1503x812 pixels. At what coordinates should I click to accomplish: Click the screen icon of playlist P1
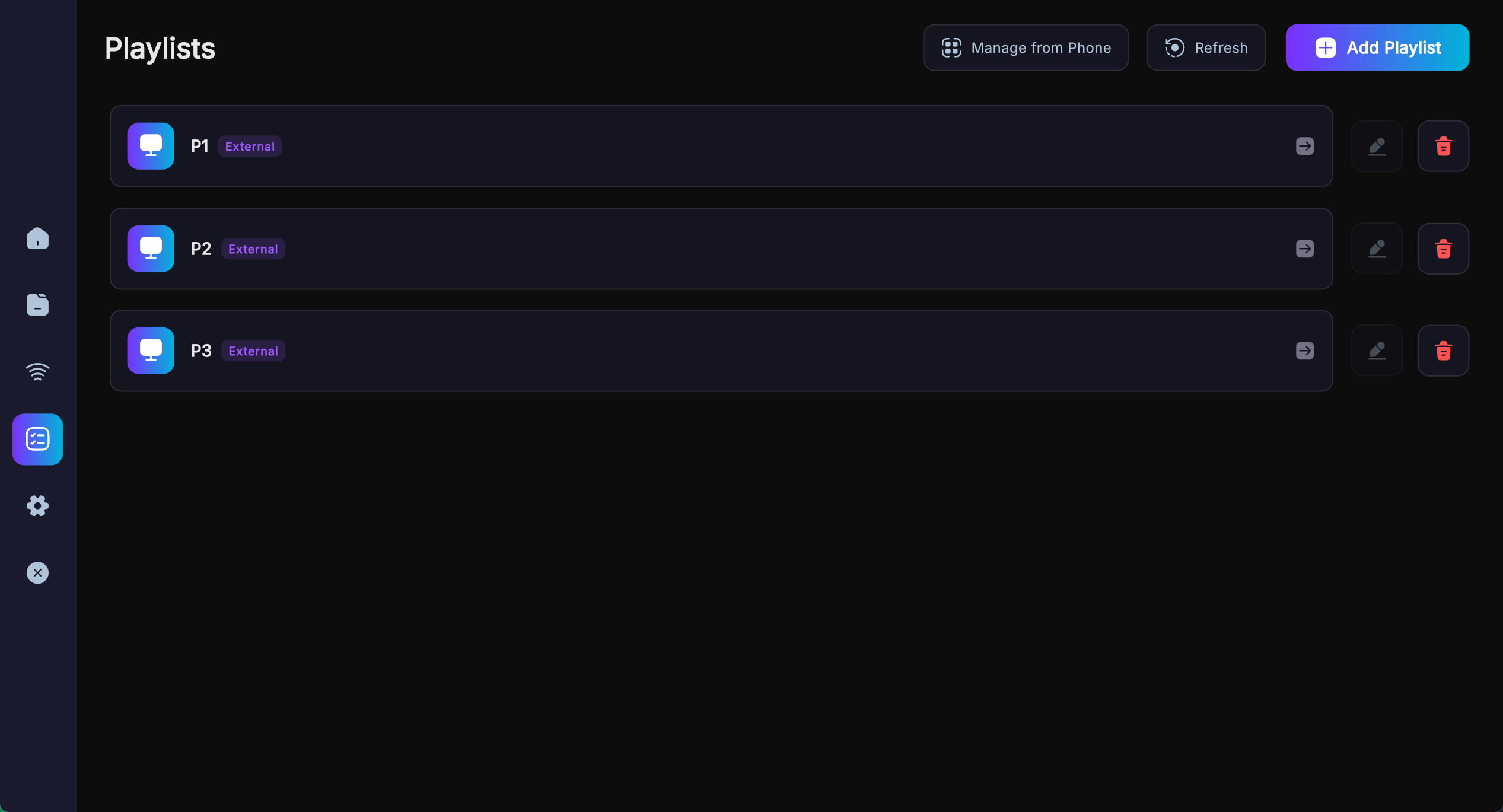coord(150,146)
